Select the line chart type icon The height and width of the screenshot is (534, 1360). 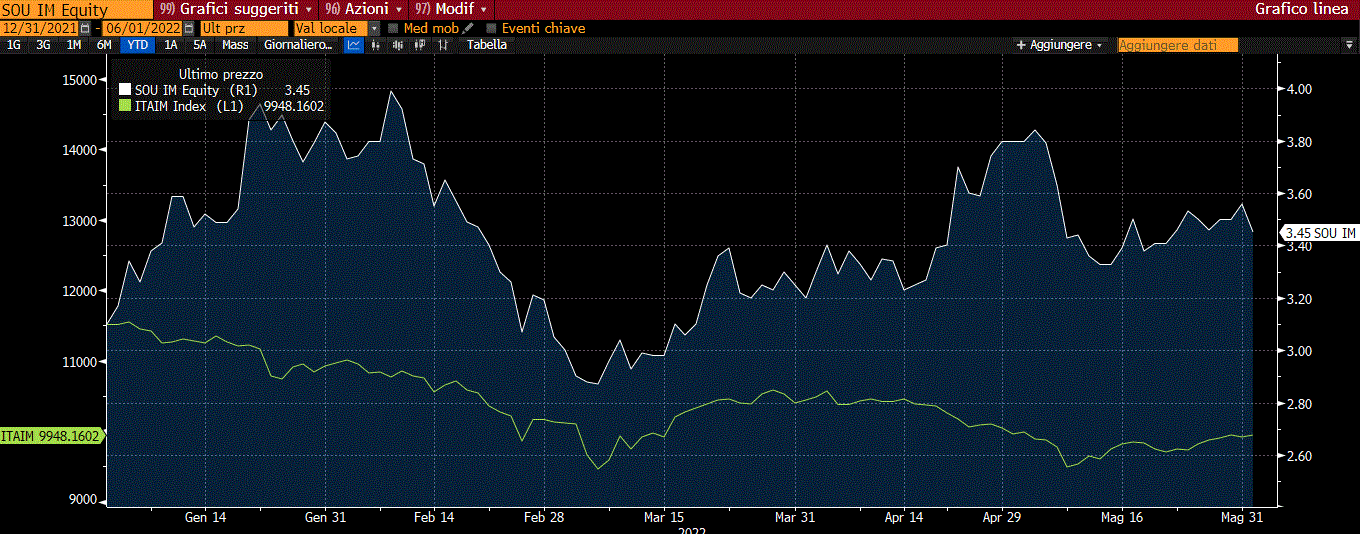click(354, 45)
